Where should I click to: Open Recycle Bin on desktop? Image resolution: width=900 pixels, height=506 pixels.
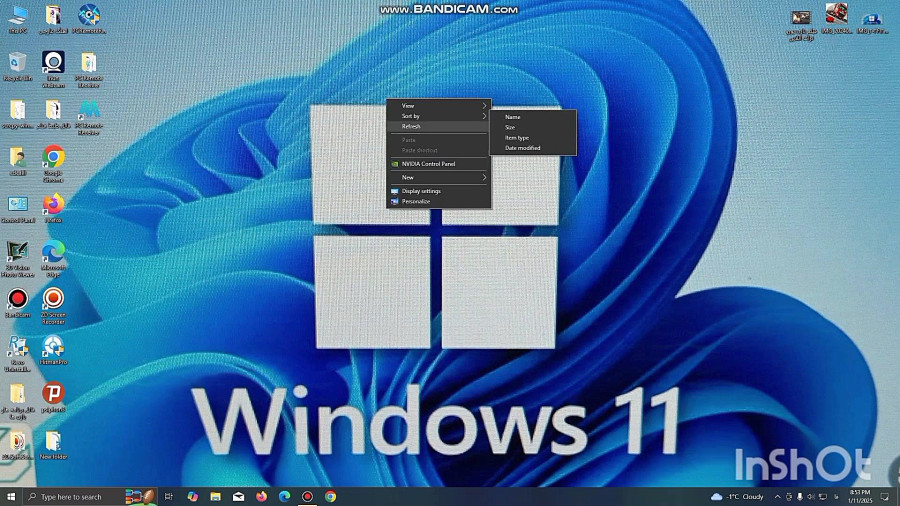click(x=18, y=66)
